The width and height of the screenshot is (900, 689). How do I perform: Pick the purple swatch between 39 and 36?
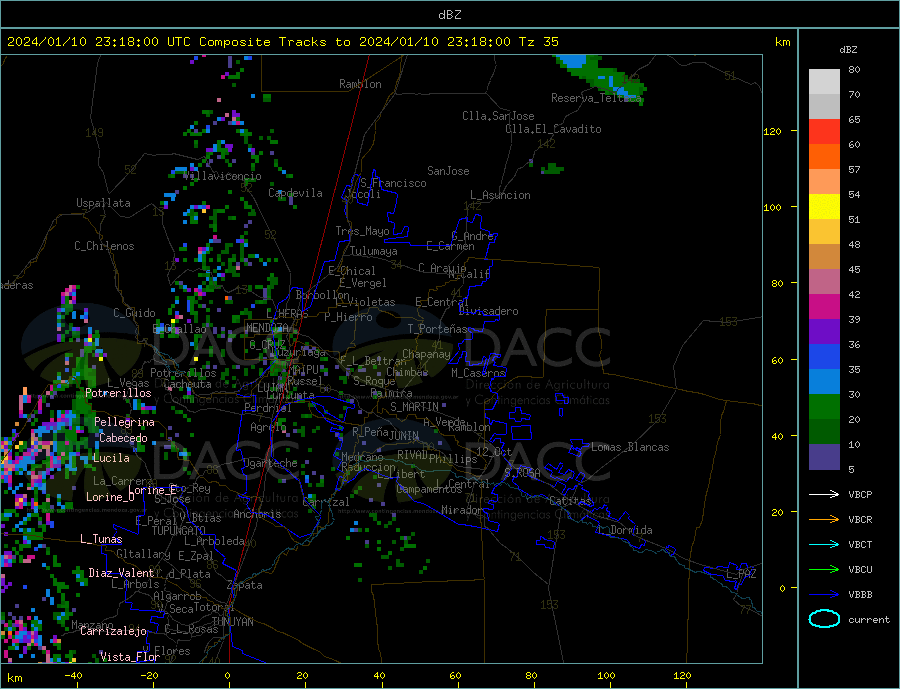[824, 331]
